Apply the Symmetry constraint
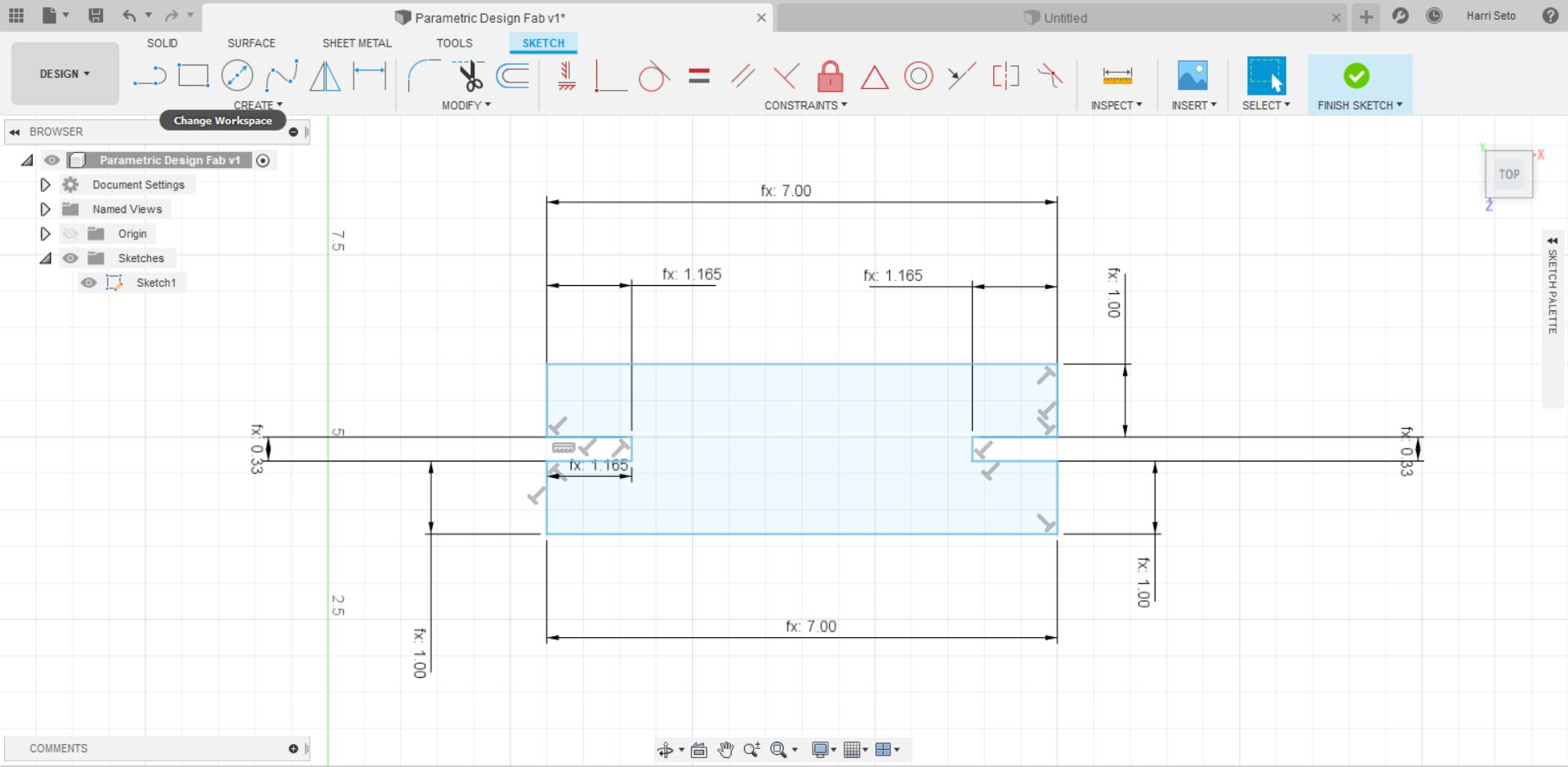Screen dimensions: 1568x767 1006,76
